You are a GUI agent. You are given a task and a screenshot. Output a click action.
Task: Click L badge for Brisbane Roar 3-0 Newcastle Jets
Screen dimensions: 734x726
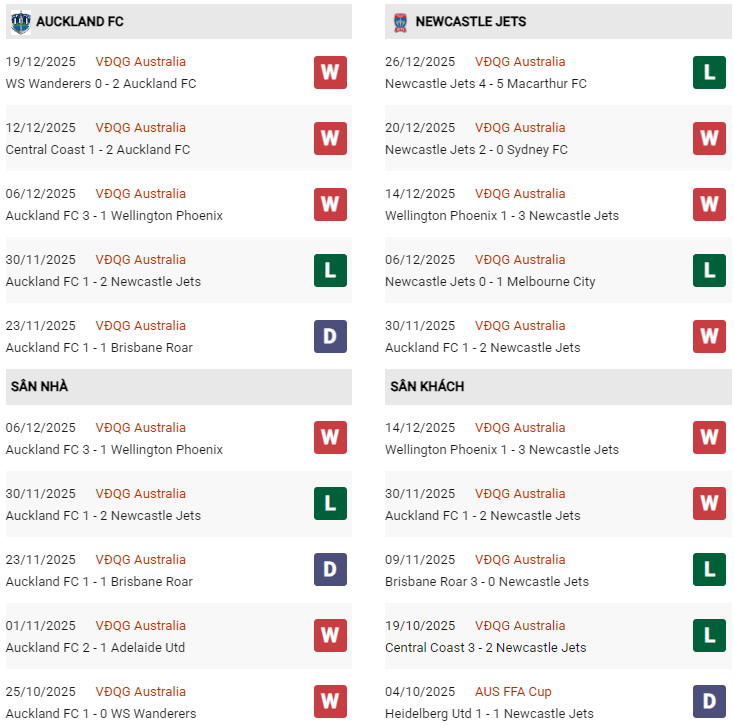[x=709, y=570]
